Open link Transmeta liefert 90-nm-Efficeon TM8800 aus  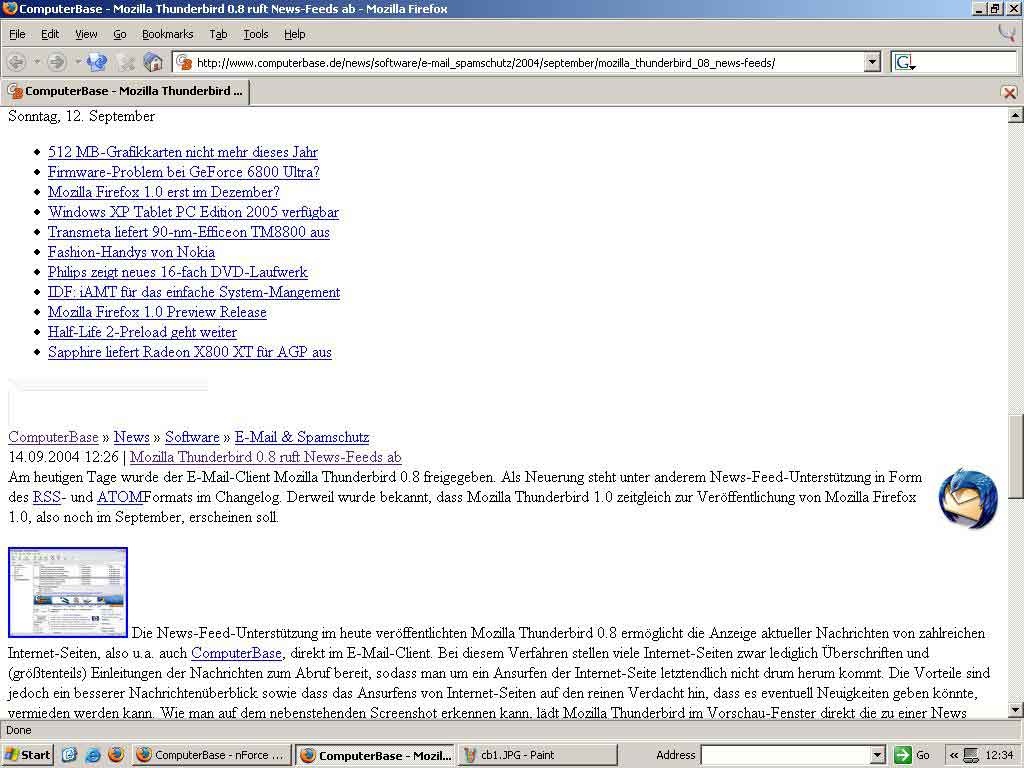point(189,232)
